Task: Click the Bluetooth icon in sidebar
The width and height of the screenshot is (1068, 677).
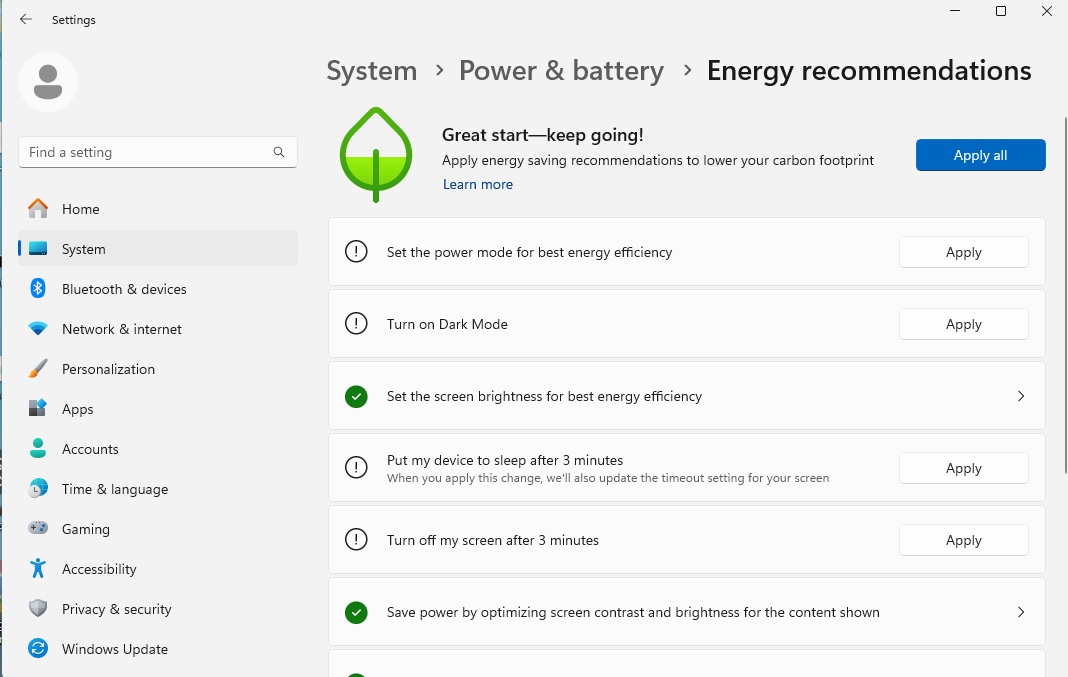Action: (x=38, y=288)
